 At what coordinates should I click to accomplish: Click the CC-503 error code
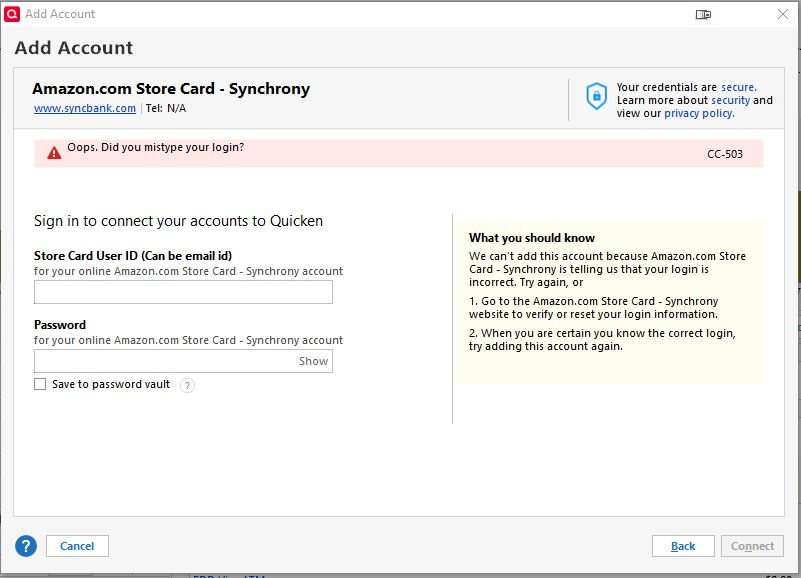[x=724, y=154]
